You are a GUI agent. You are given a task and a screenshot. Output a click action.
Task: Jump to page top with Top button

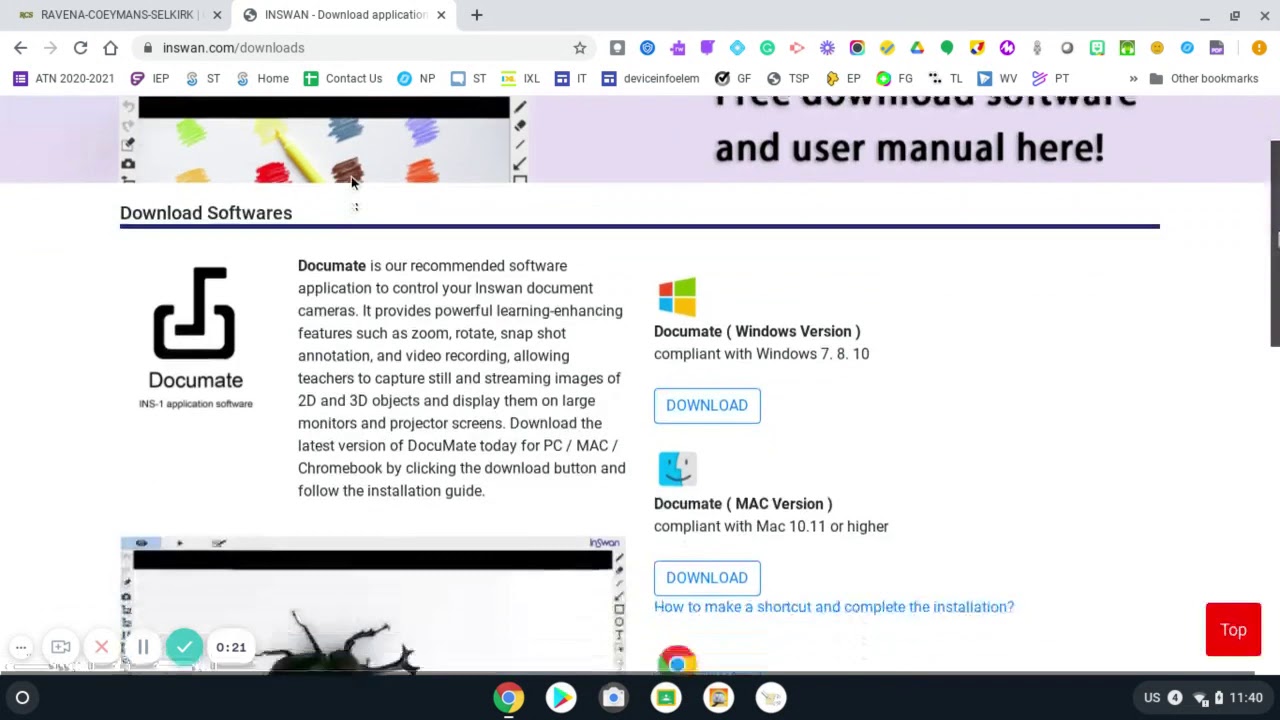(x=1233, y=630)
